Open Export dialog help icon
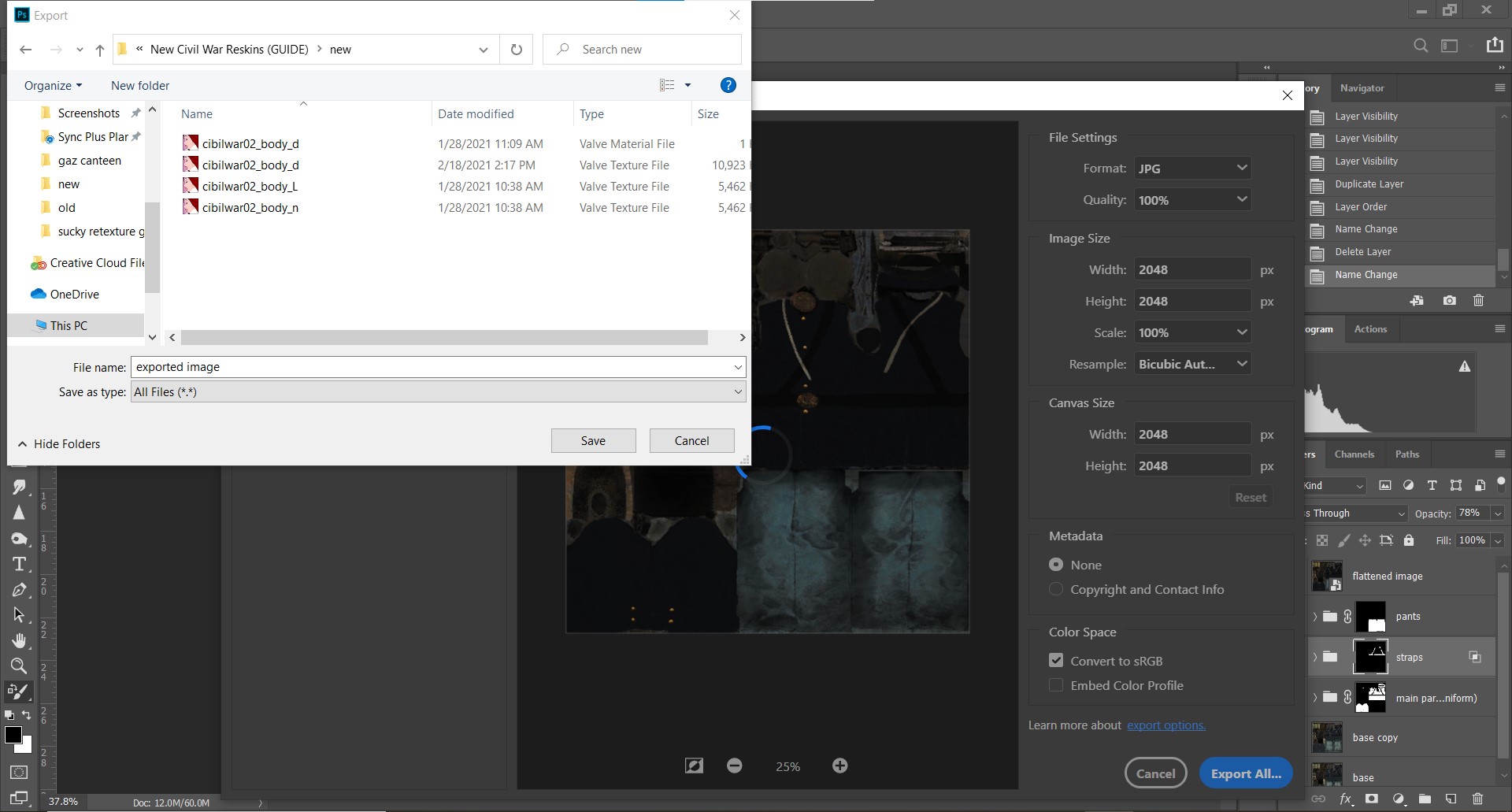 point(728,85)
